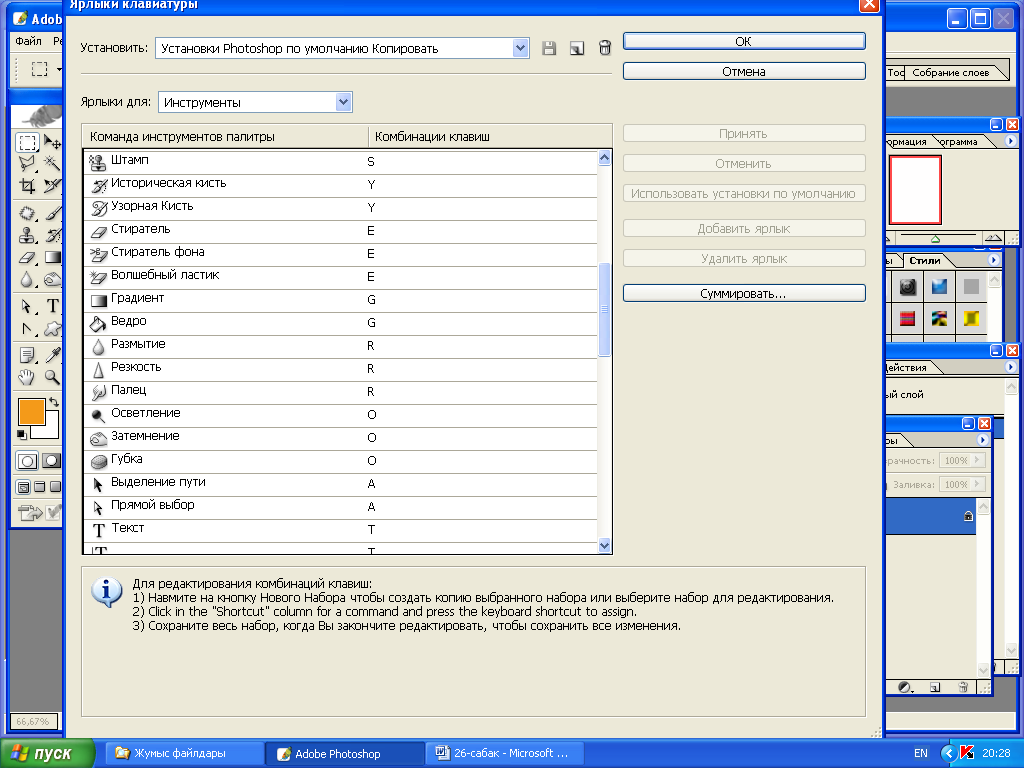Select the Path Selection arrow tool in toolbox
The height and width of the screenshot is (768, 1024).
[x=27, y=306]
